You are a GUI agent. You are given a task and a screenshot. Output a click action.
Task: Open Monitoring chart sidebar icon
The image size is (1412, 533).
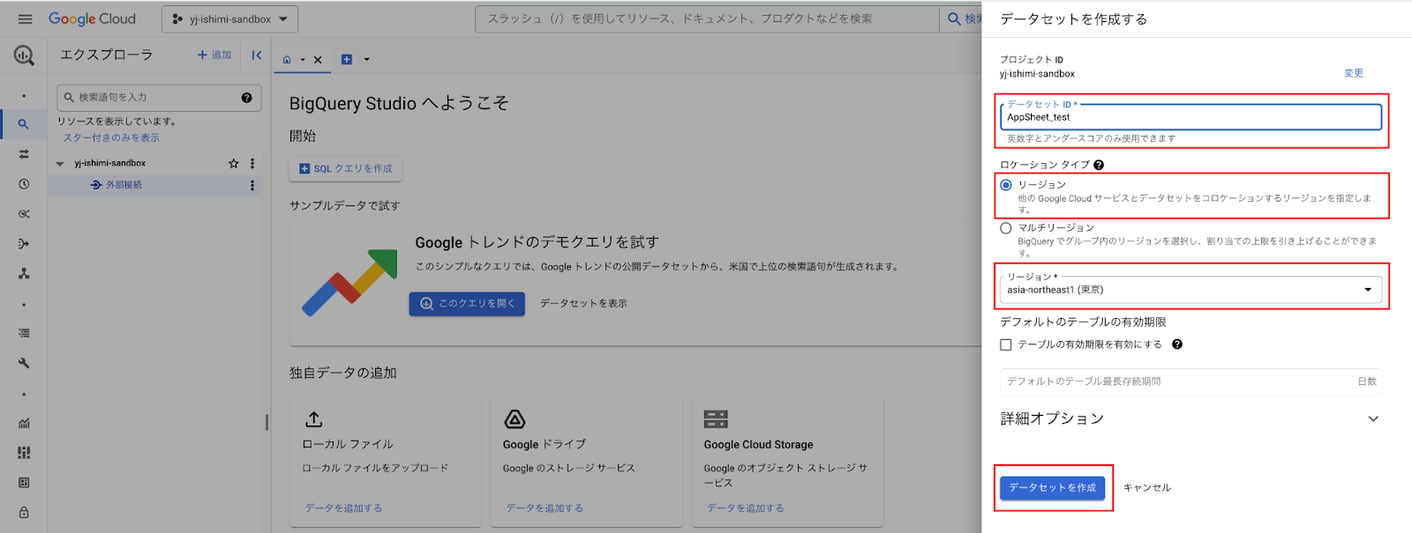point(24,423)
